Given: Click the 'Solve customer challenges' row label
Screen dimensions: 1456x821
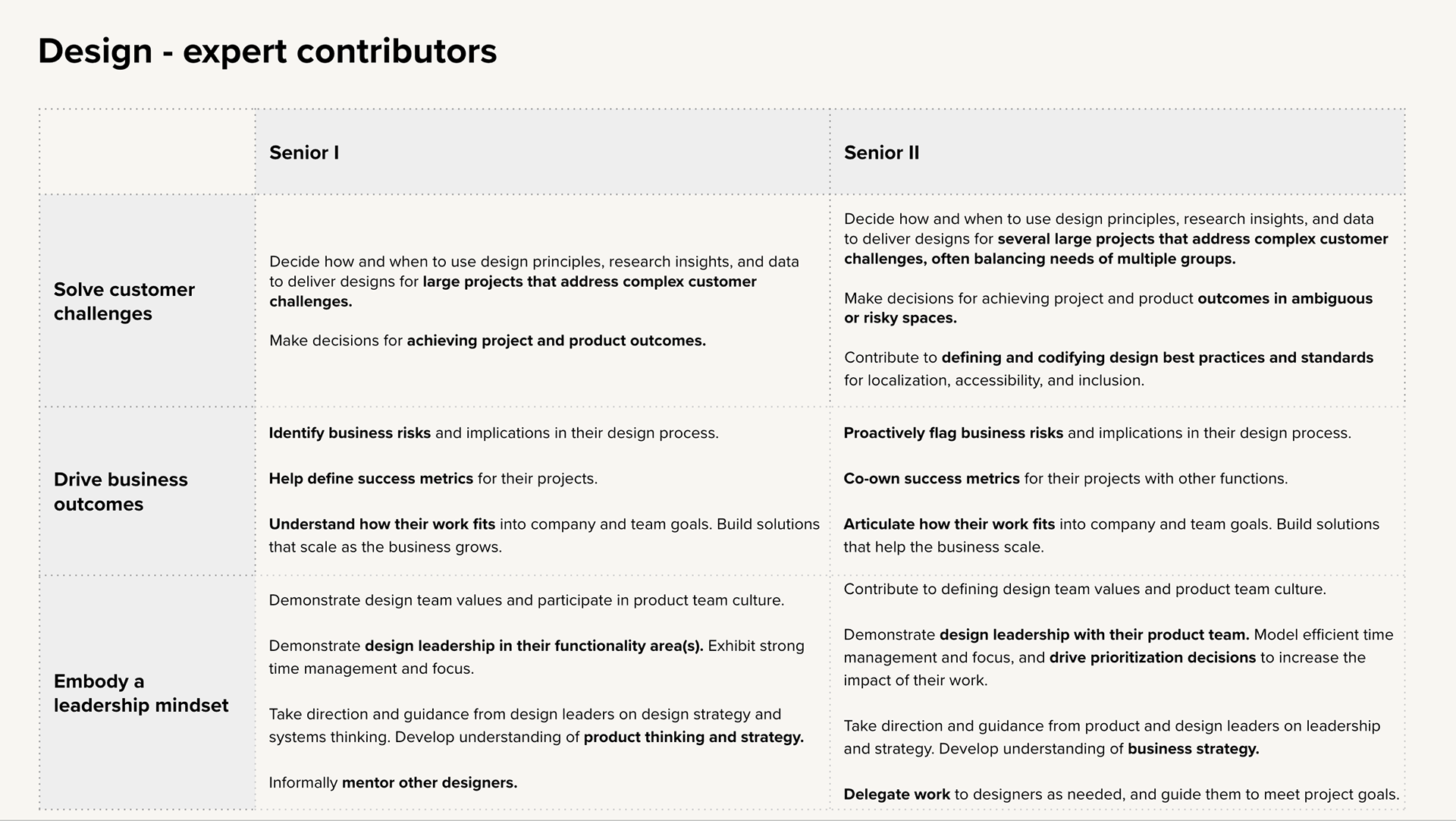Looking at the screenshot, I should 124,301.
